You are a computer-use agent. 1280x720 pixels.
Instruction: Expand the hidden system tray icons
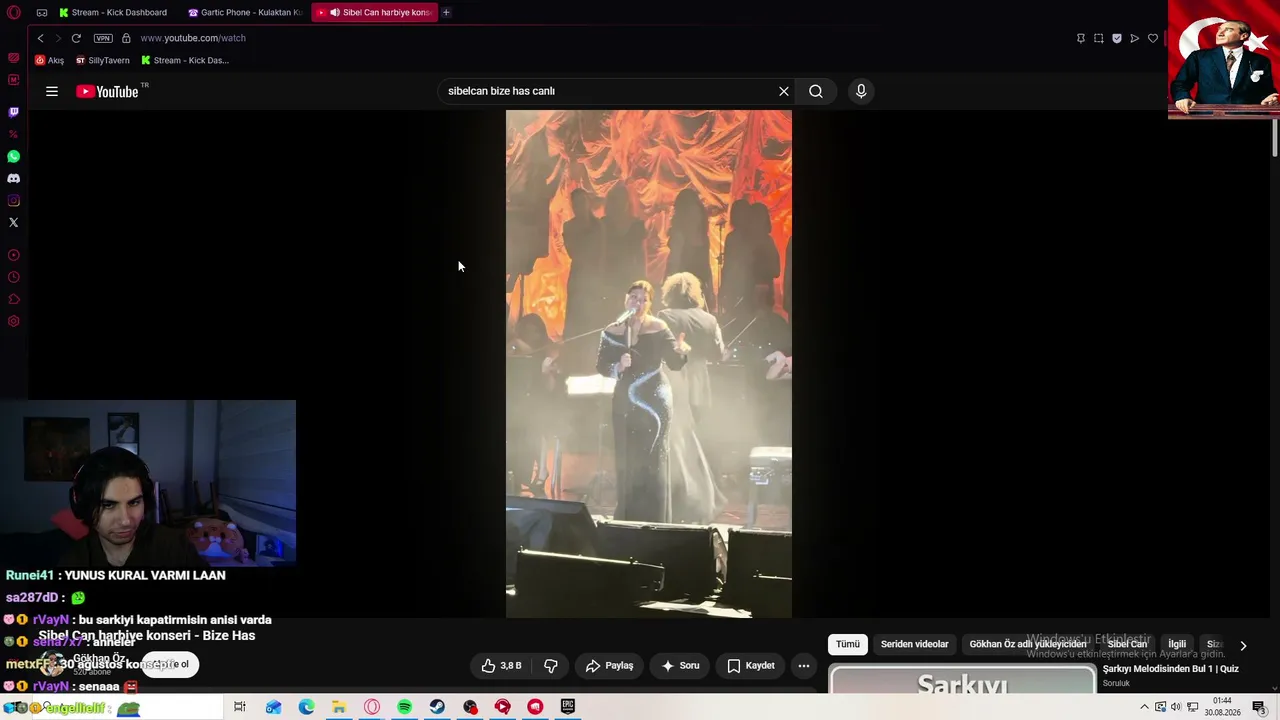(x=1144, y=707)
